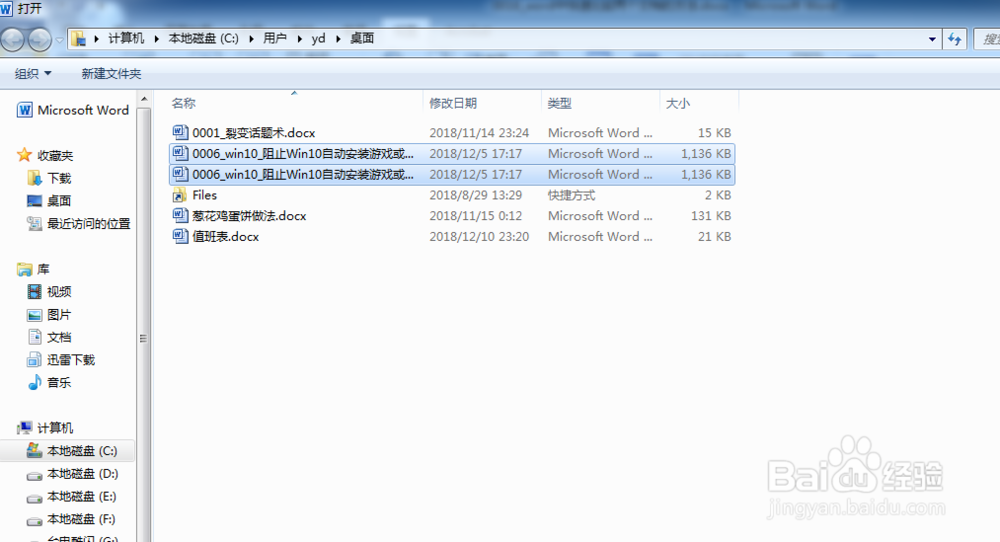Viewport: 1000px width, 542px height.
Task: Select 最近访问的位置 in sidebar
Action: coord(89,224)
